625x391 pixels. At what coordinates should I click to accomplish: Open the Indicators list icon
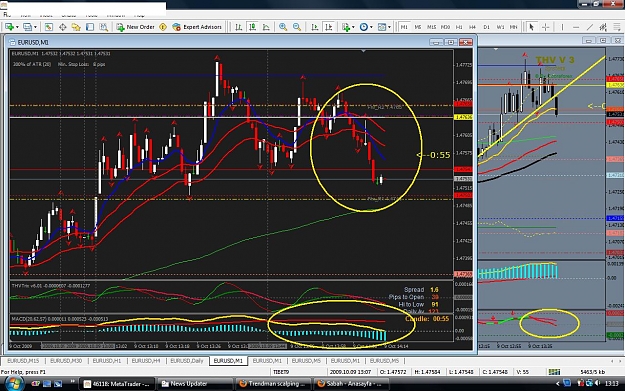point(346,27)
